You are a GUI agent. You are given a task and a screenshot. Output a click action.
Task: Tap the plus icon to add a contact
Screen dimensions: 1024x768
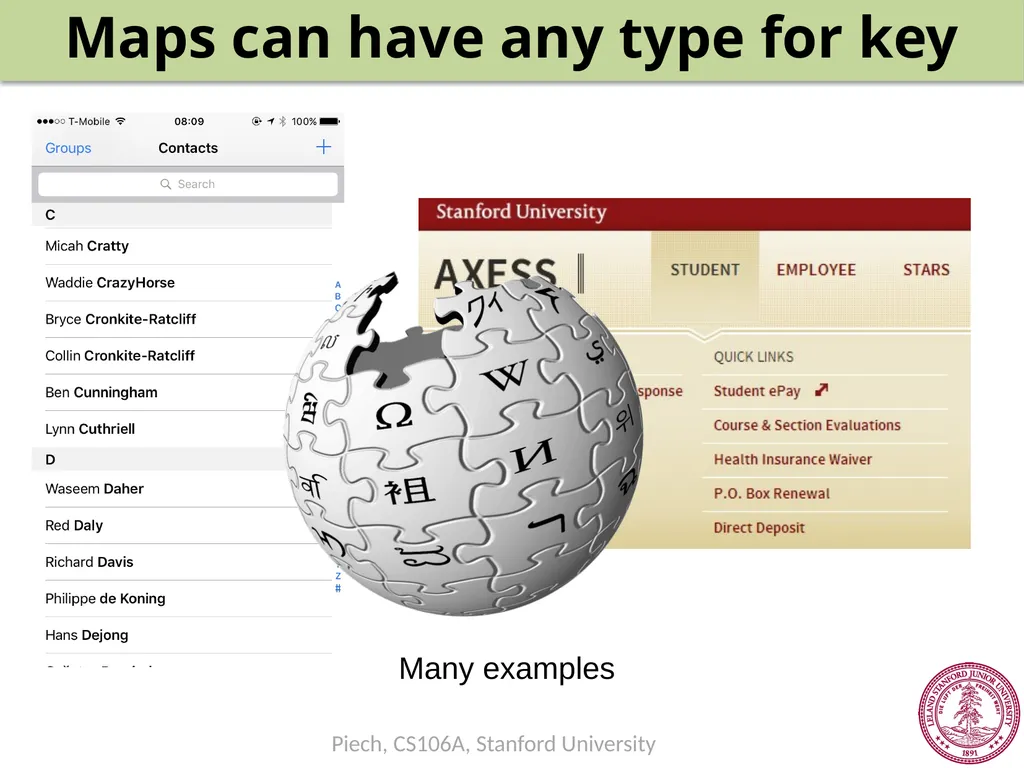pos(323,147)
